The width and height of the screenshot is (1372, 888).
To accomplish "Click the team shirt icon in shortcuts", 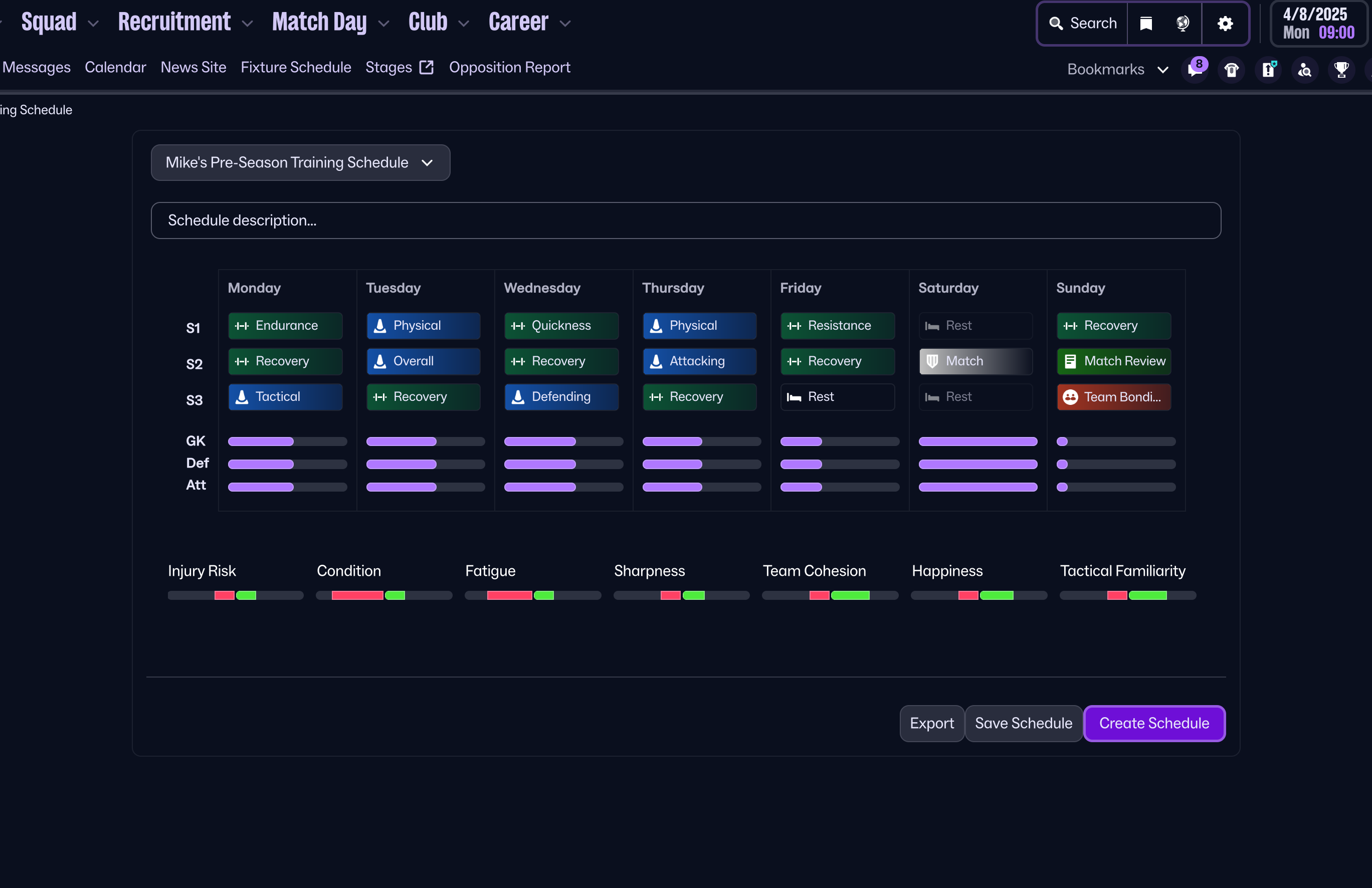I will (x=1231, y=70).
